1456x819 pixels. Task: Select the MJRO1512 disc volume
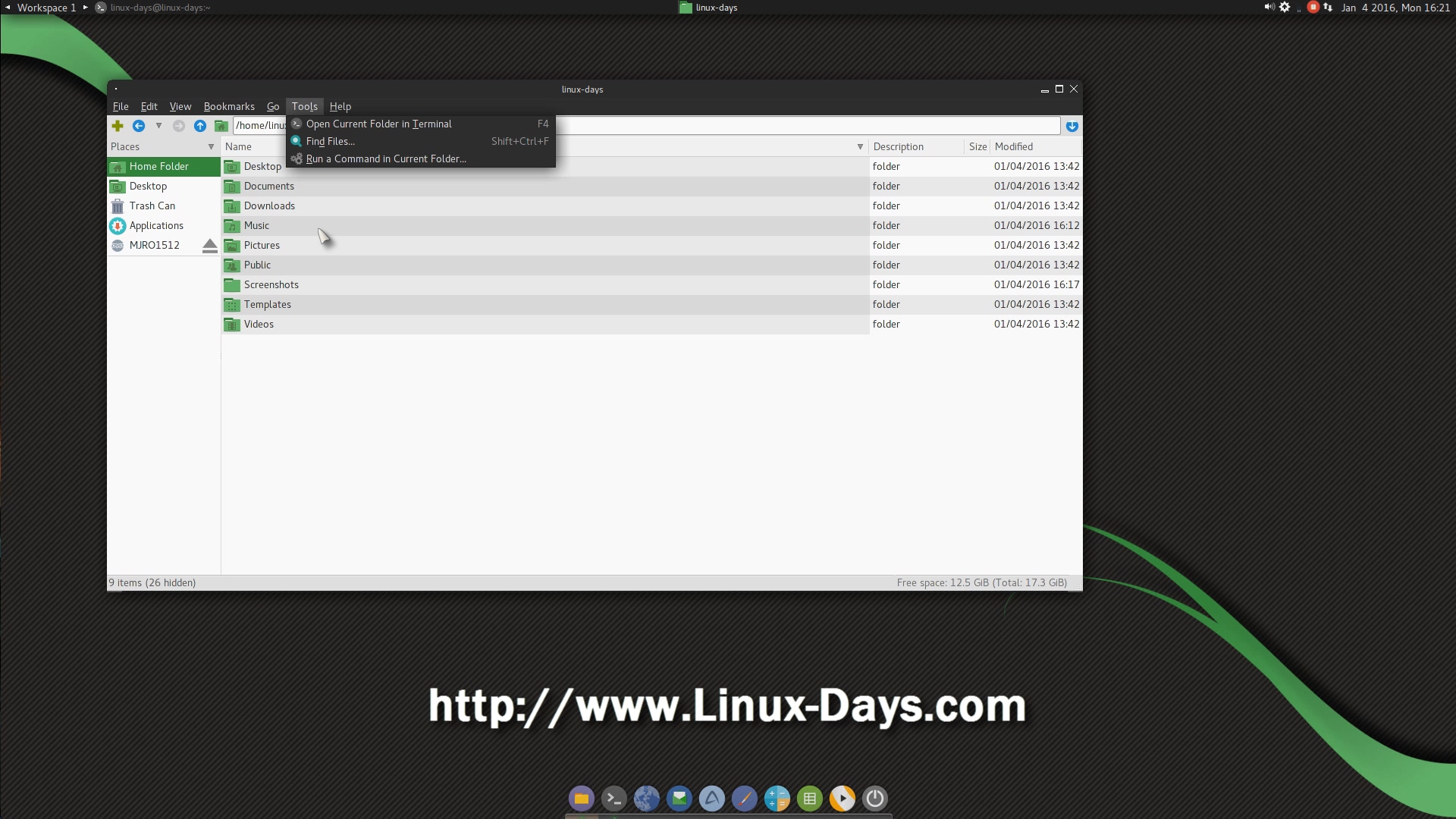154,245
